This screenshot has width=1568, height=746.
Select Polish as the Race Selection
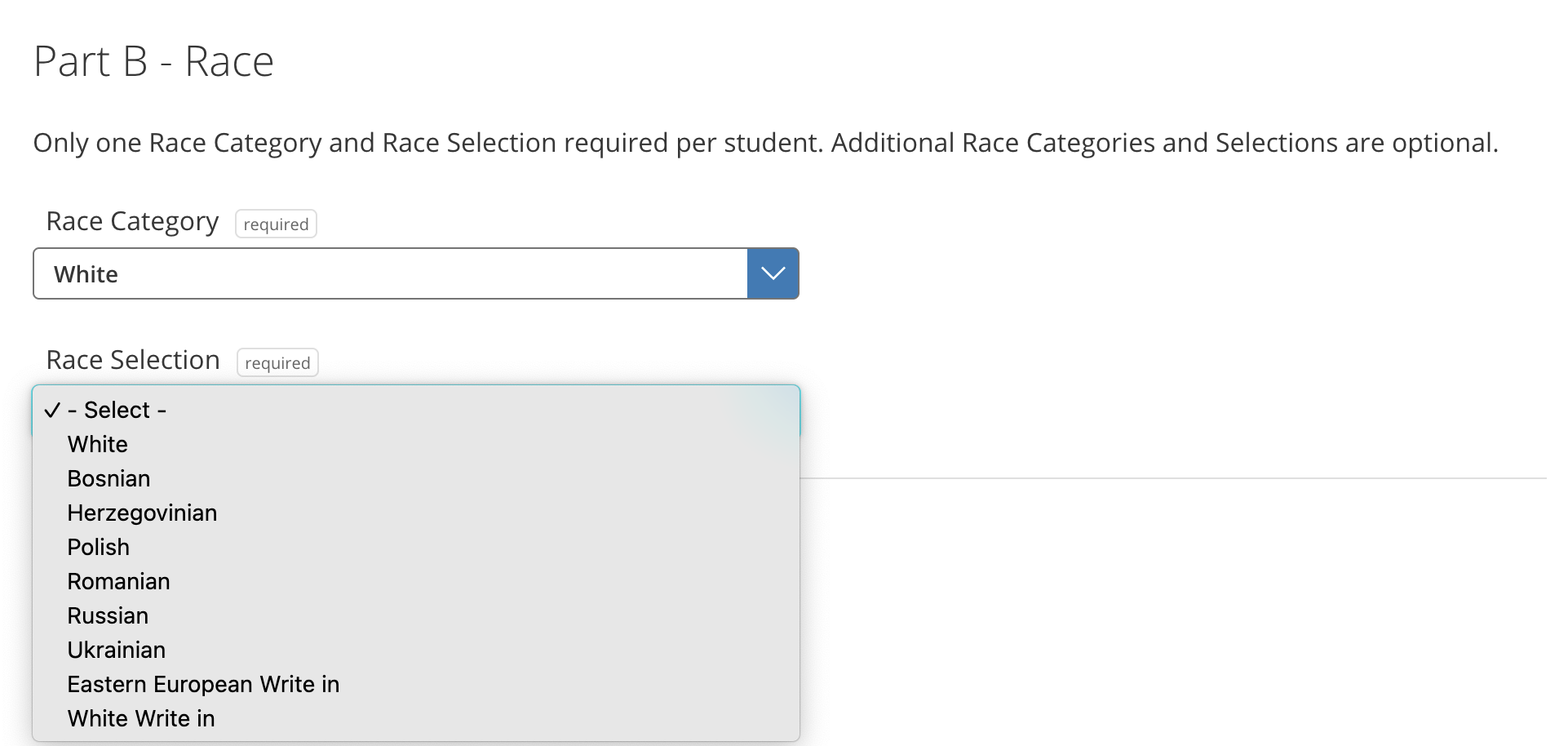[x=98, y=547]
